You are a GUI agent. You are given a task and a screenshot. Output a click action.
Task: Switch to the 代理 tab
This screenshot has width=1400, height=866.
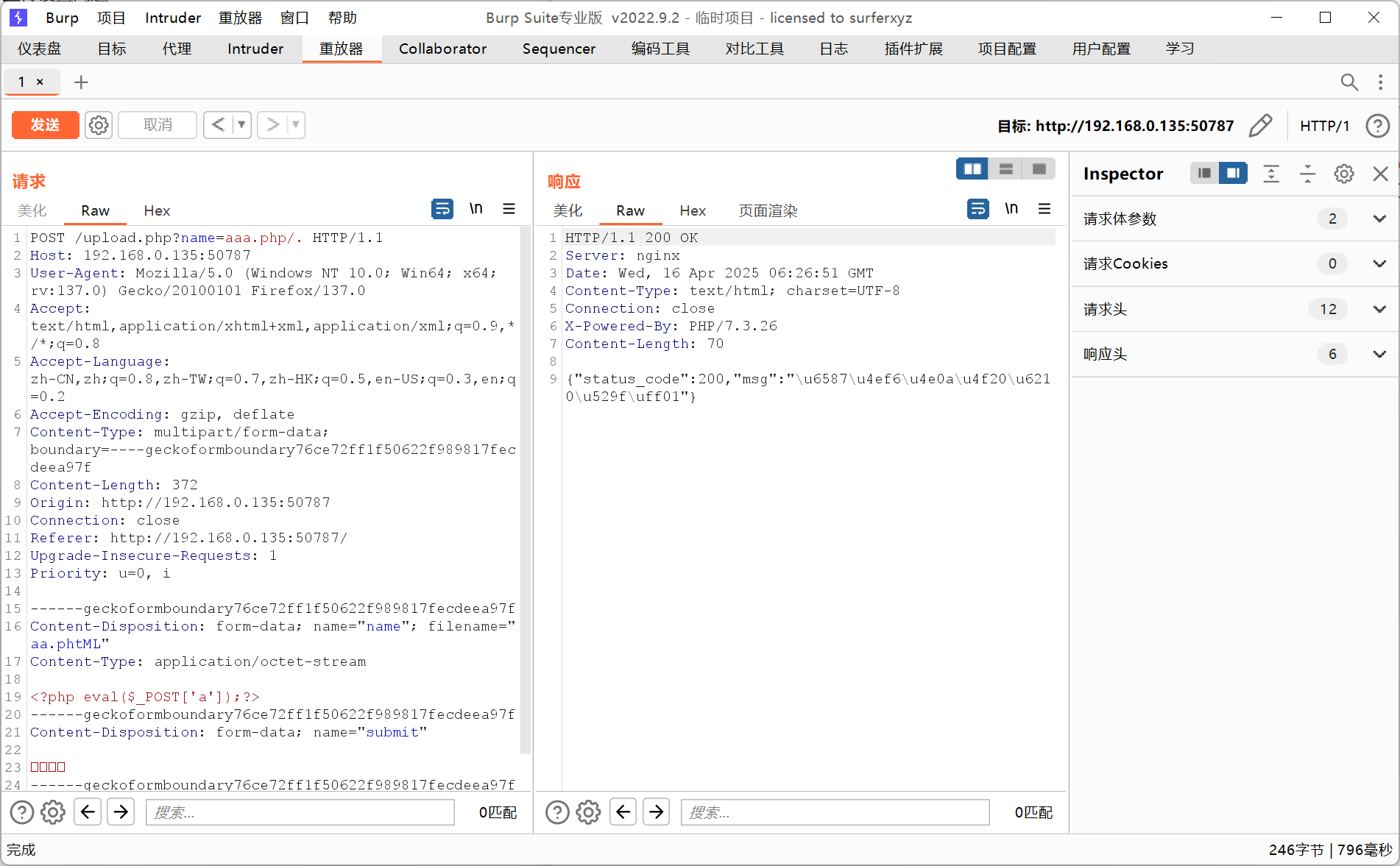(x=177, y=49)
